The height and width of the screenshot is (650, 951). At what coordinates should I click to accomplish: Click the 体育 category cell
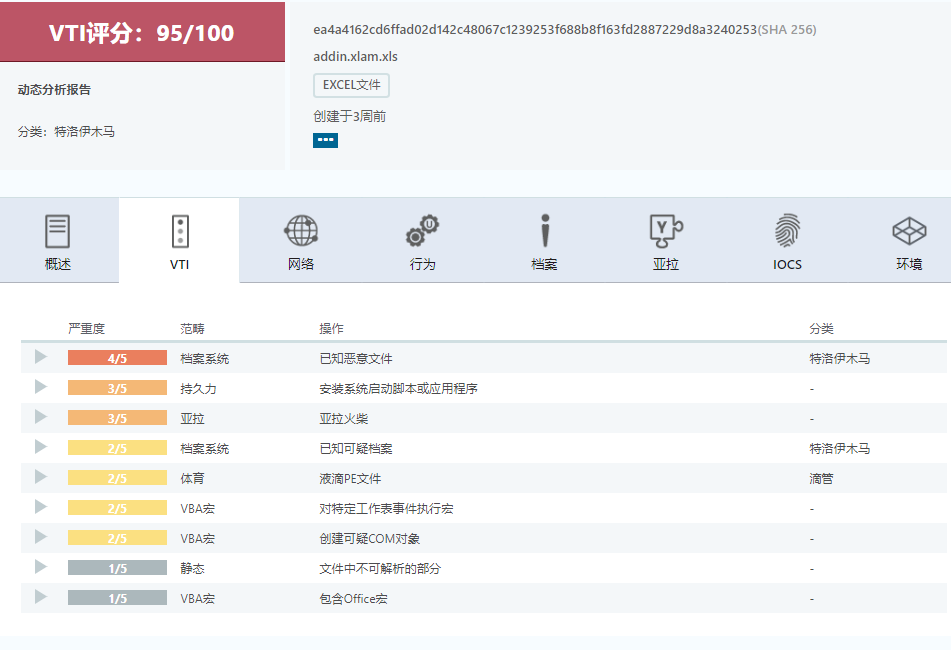(192, 478)
